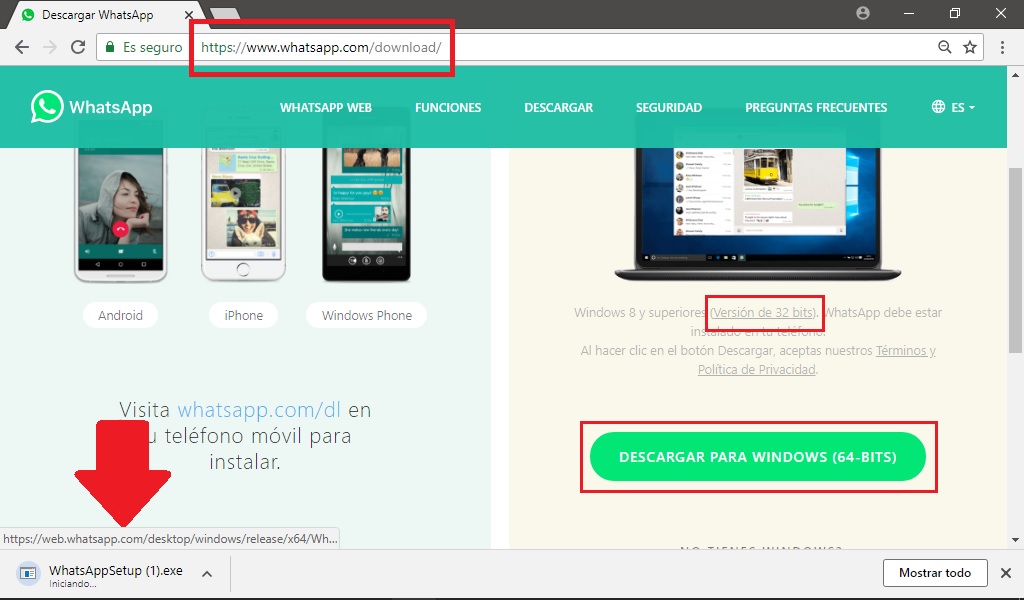Click the Windows Phone image
This screenshot has height=600, width=1024.
pos(366,212)
